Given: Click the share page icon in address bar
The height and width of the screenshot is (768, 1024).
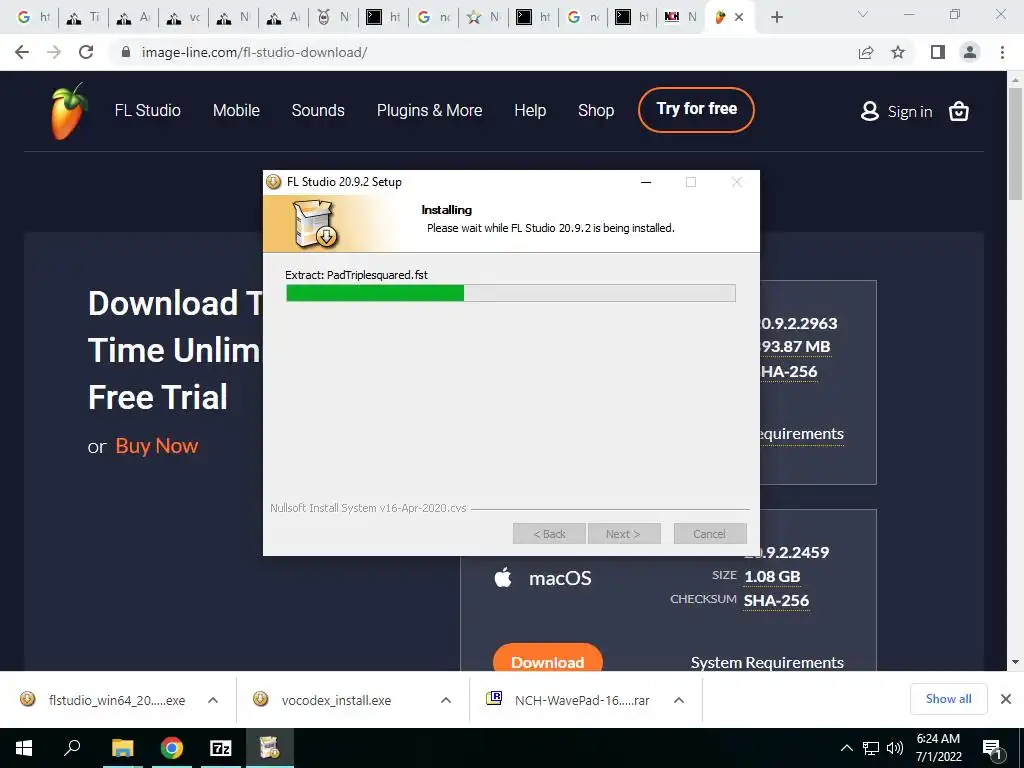Looking at the screenshot, I should click(866, 52).
